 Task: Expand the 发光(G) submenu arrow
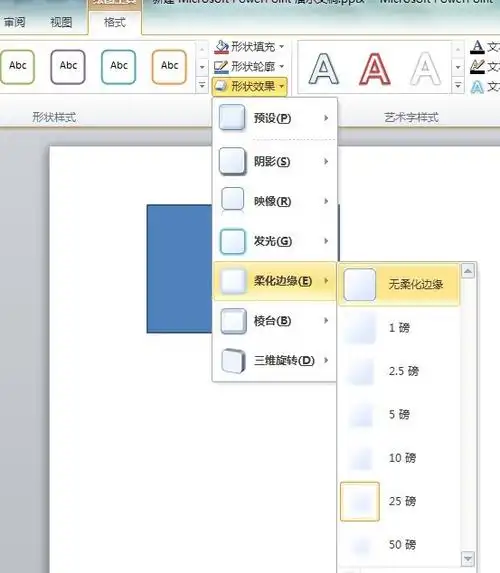[326, 241]
